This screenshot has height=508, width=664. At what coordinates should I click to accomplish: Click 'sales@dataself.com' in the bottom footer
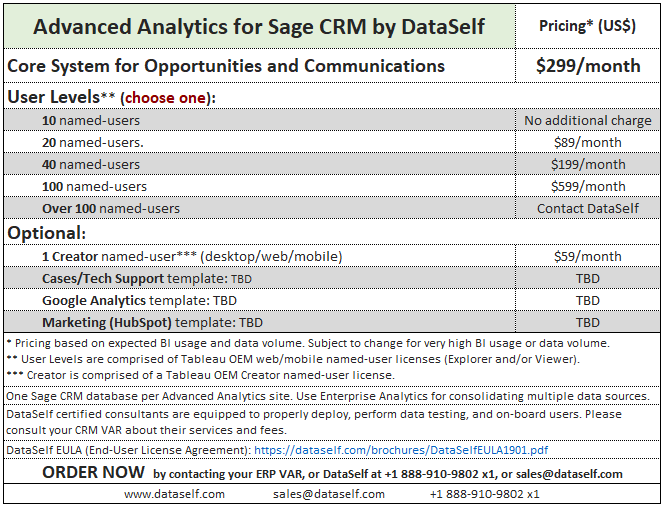329,494
